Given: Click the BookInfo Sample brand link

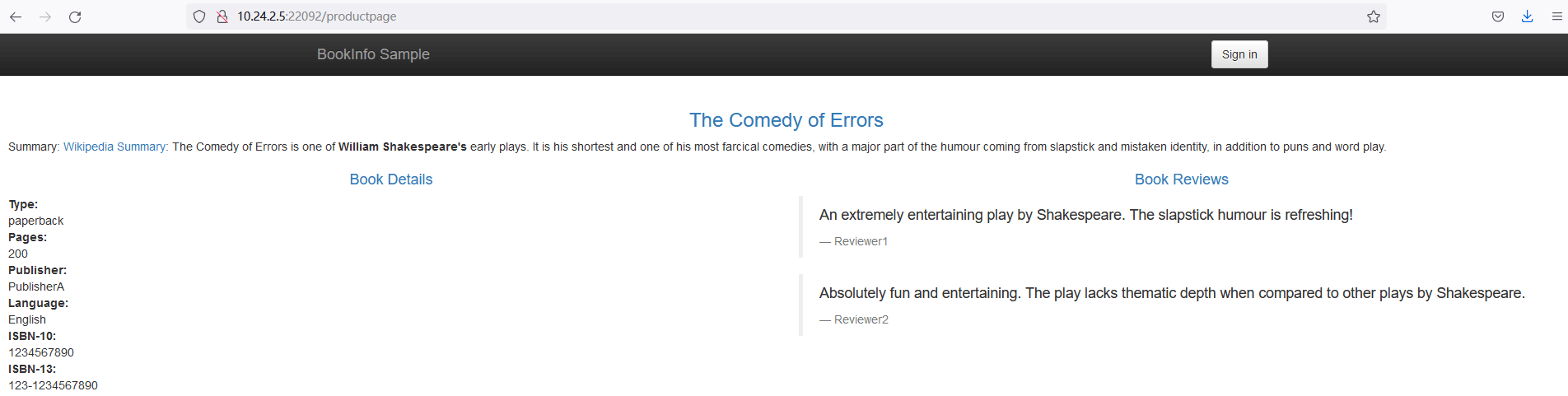Looking at the screenshot, I should point(373,54).
